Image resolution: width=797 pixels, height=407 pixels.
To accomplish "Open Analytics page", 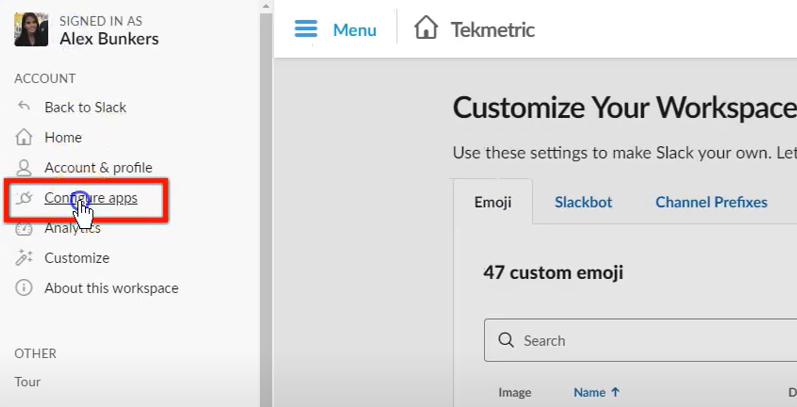I will pyautogui.click(x=72, y=228).
